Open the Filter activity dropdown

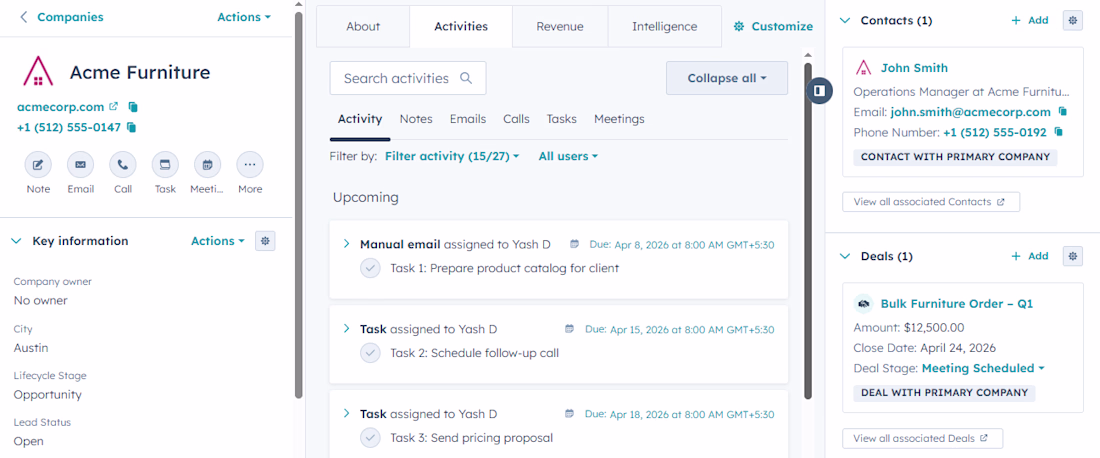452,156
